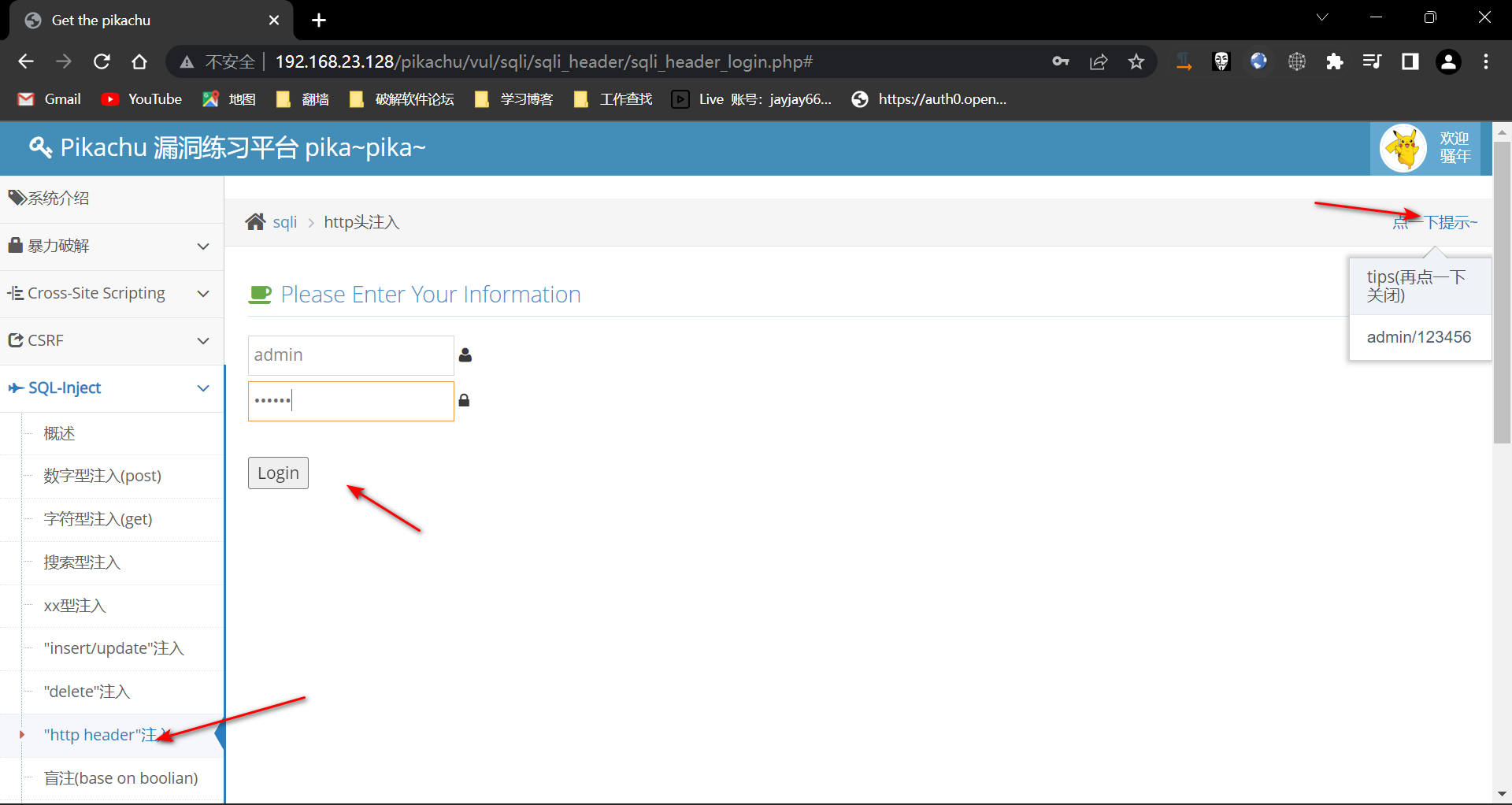Screen dimensions: 1512x805
Task: Click the admin username input field
Action: (350, 355)
